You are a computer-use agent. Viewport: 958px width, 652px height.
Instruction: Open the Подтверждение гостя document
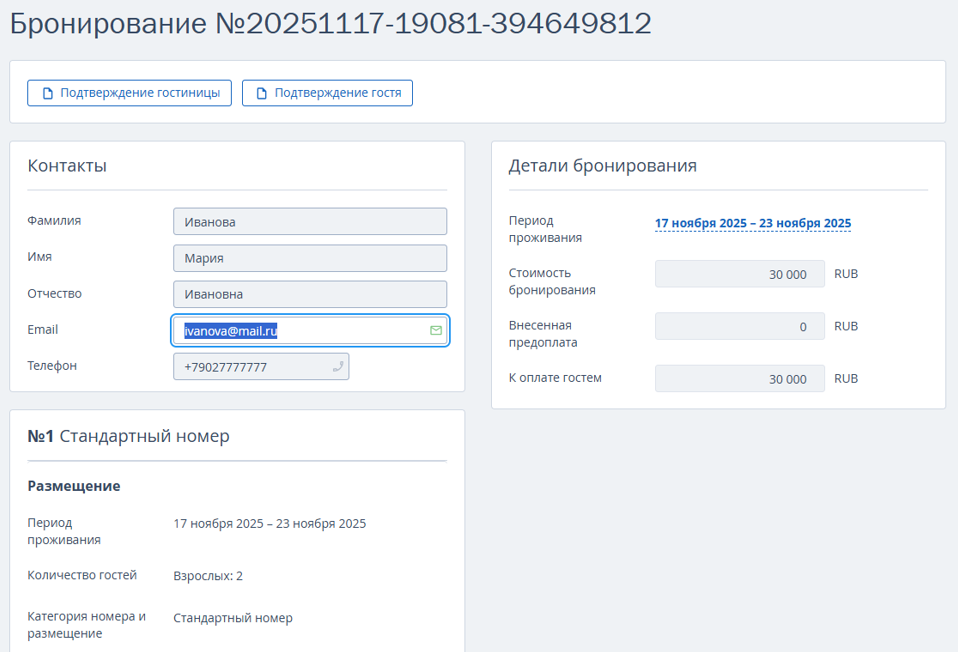(x=327, y=93)
